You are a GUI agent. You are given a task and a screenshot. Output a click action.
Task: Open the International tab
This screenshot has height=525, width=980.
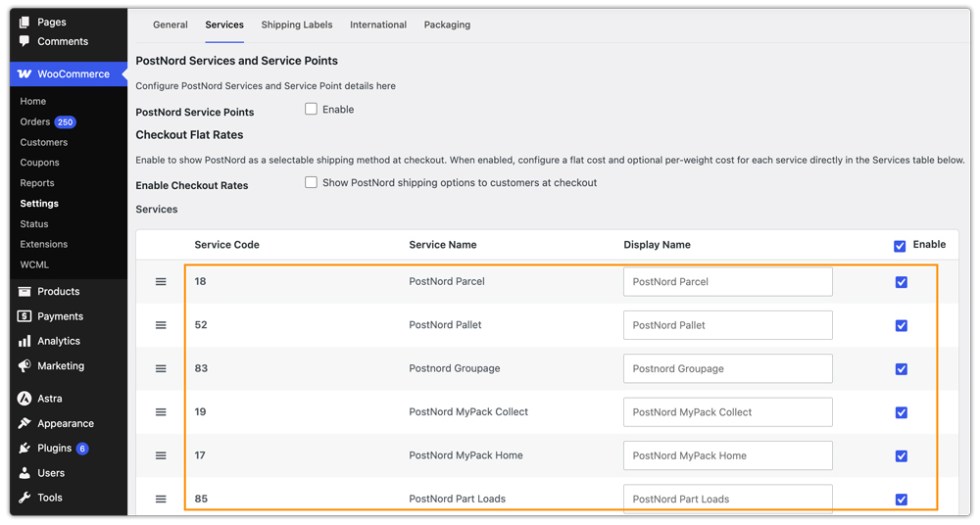point(378,25)
